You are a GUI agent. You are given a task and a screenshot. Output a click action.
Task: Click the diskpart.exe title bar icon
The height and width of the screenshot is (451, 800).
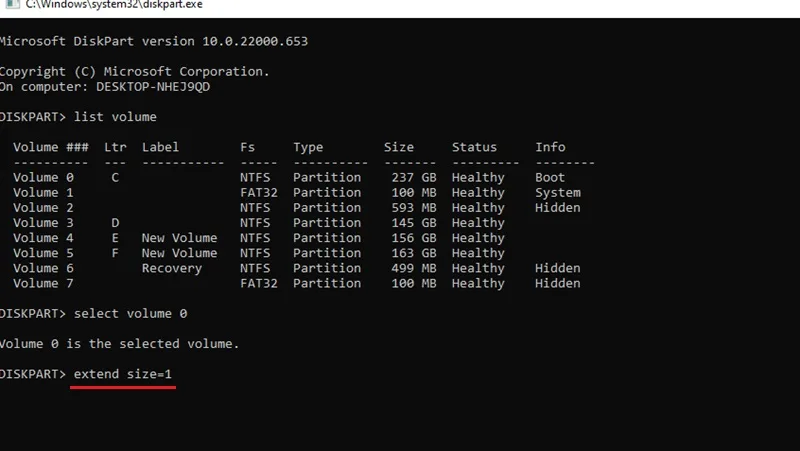tap(12, 4)
